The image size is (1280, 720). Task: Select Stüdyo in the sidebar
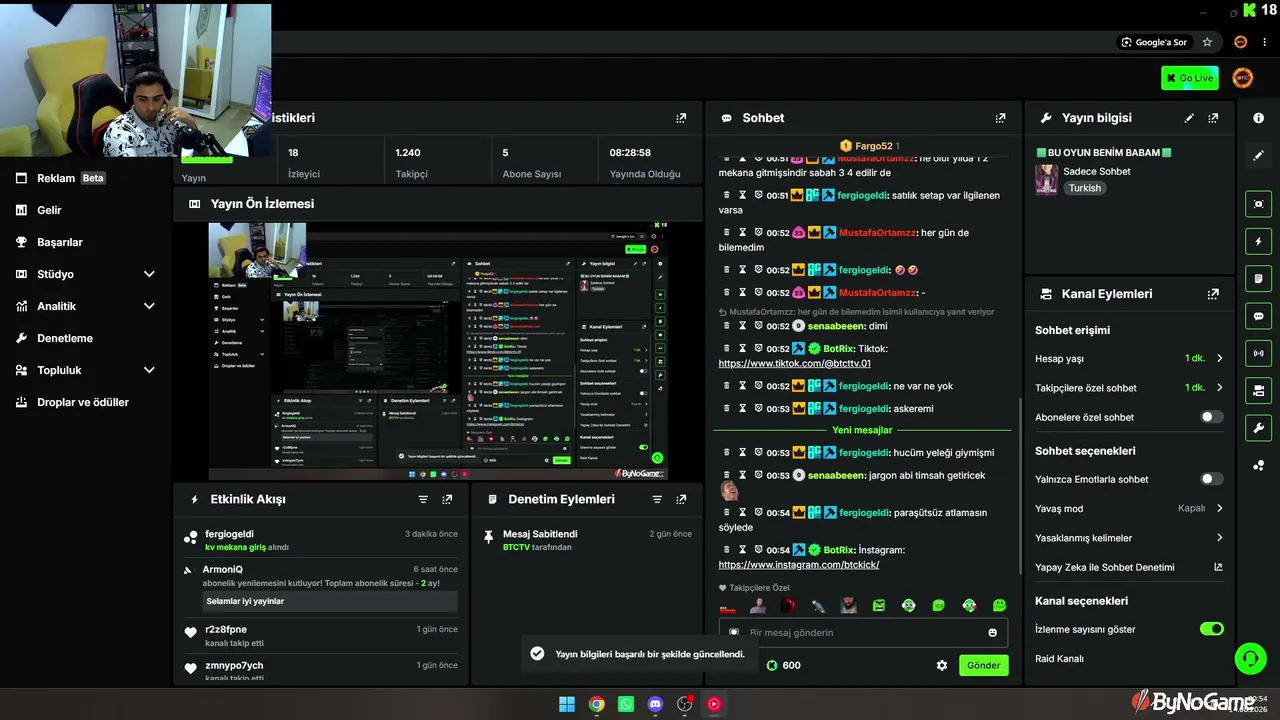click(x=55, y=274)
